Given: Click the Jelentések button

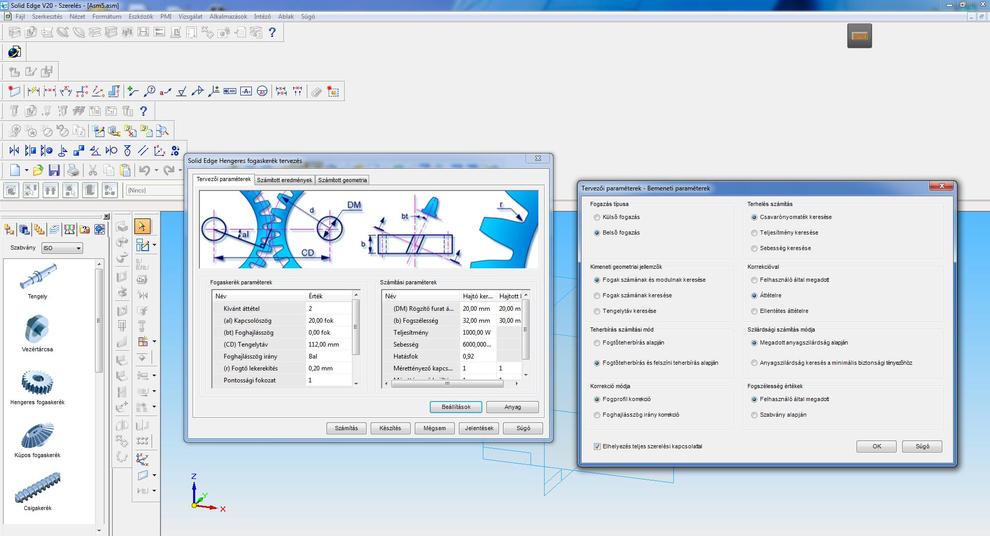Looking at the screenshot, I should [479, 428].
